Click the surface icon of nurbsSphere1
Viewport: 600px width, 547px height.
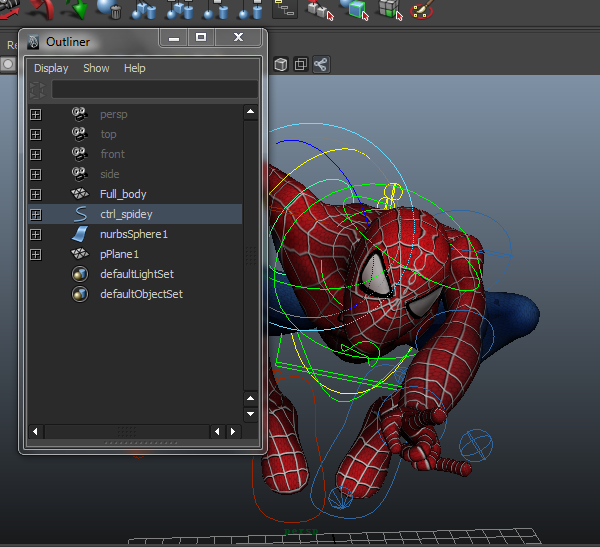pyautogui.click(x=80, y=234)
